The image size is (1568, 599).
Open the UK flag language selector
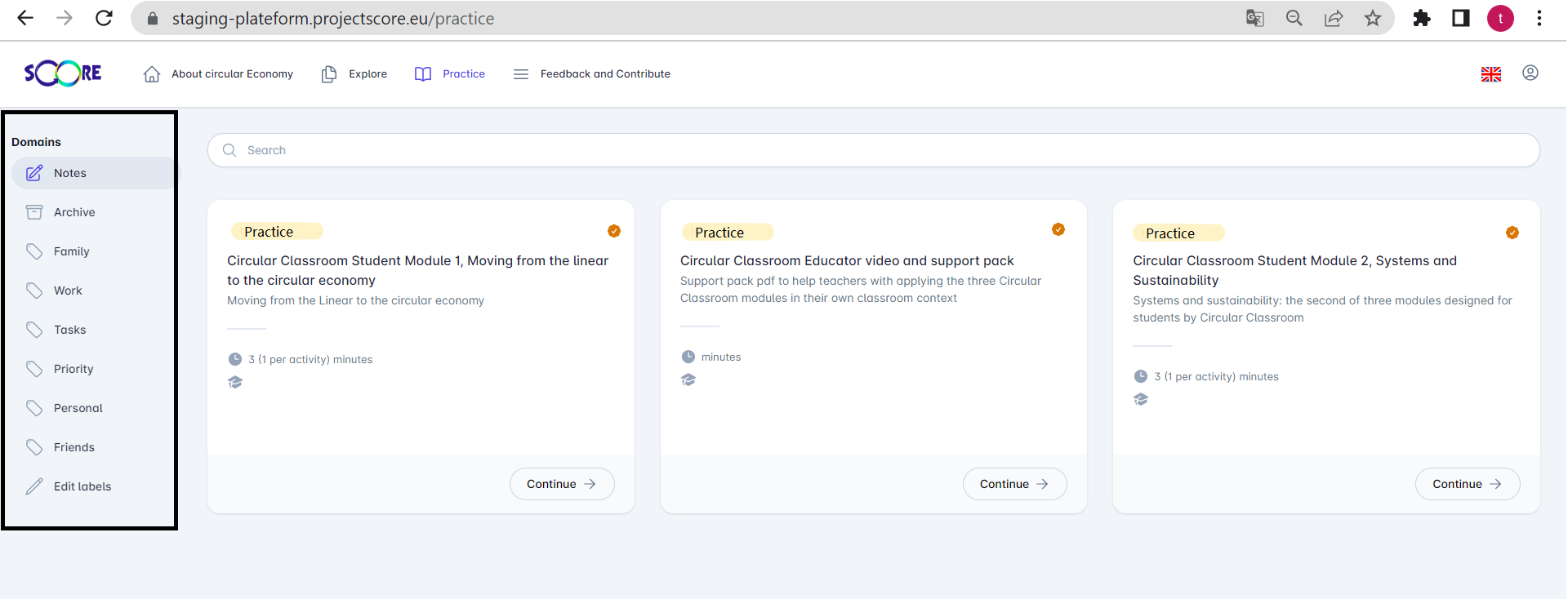pyautogui.click(x=1490, y=74)
